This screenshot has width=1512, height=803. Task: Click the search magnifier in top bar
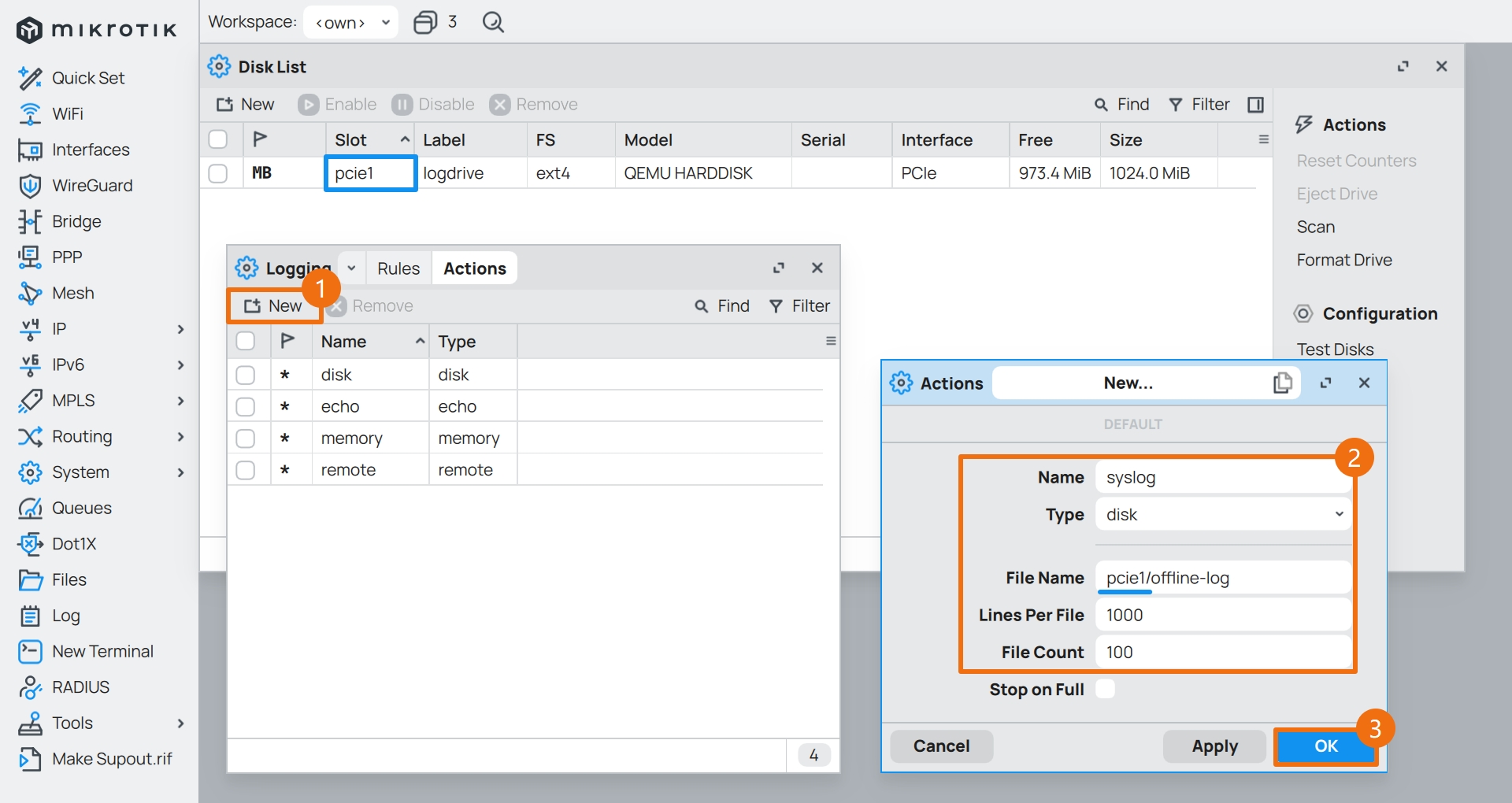point(493,22)
